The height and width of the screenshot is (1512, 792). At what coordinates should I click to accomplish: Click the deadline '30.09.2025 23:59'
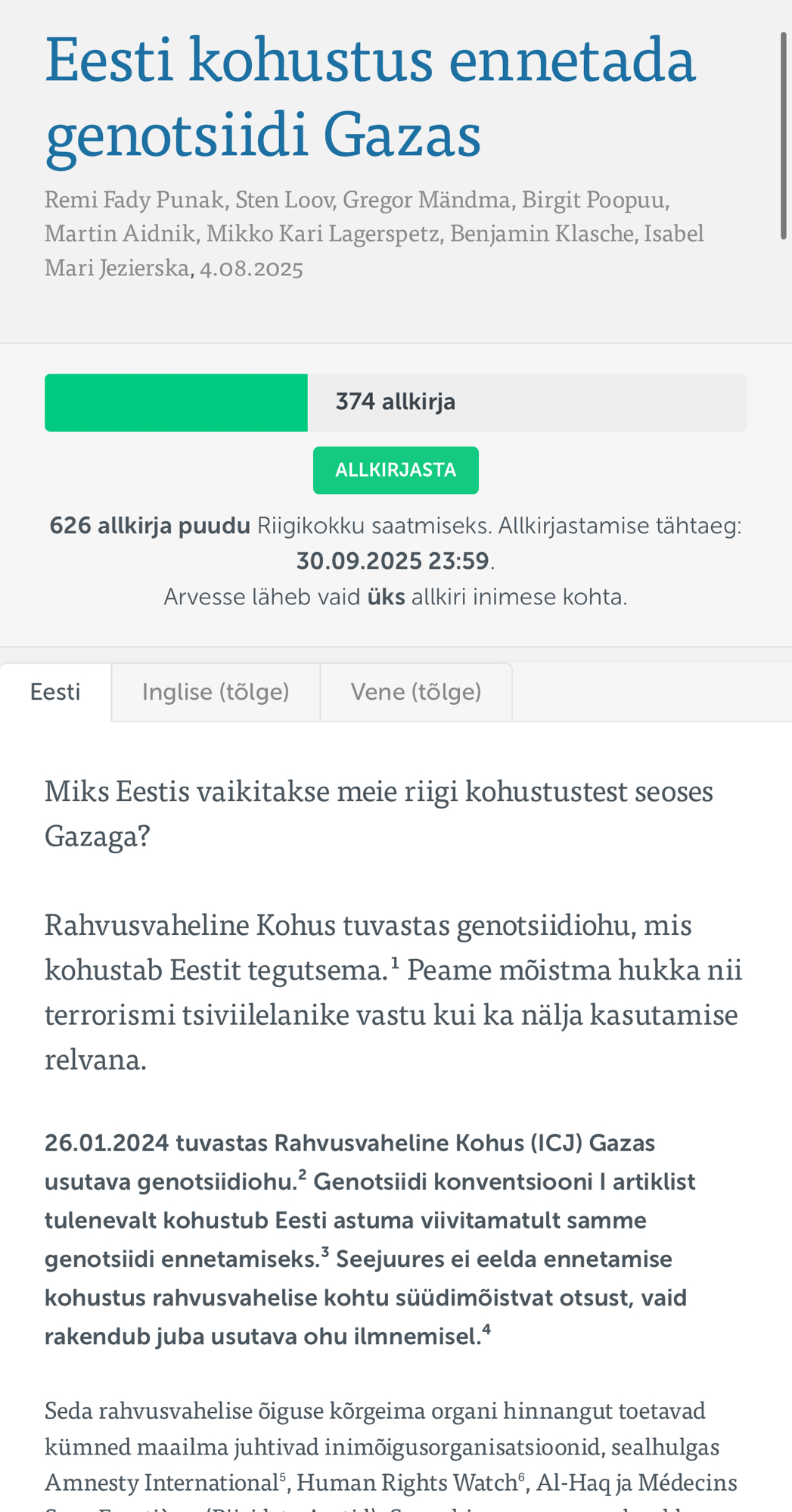click(393, 561)
